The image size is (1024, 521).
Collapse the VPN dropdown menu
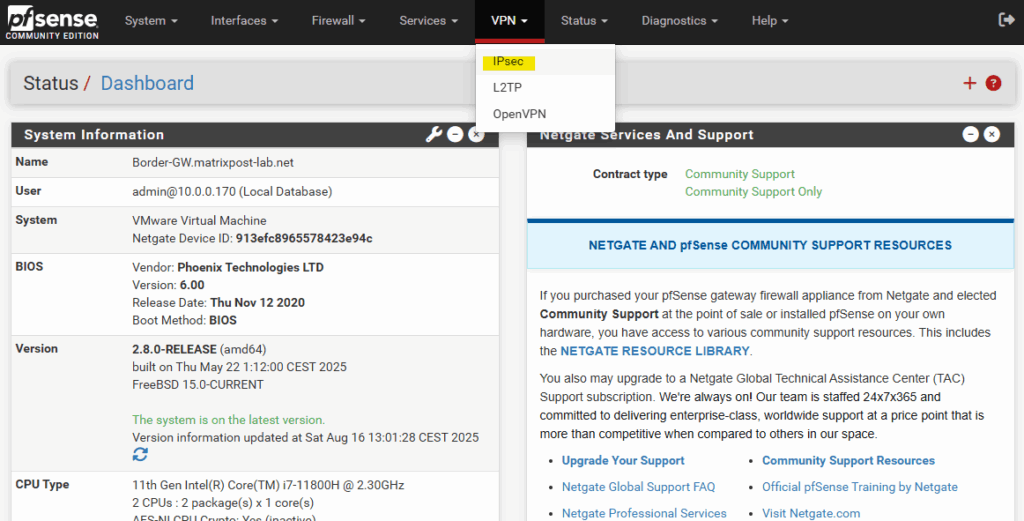pos(509,21)
